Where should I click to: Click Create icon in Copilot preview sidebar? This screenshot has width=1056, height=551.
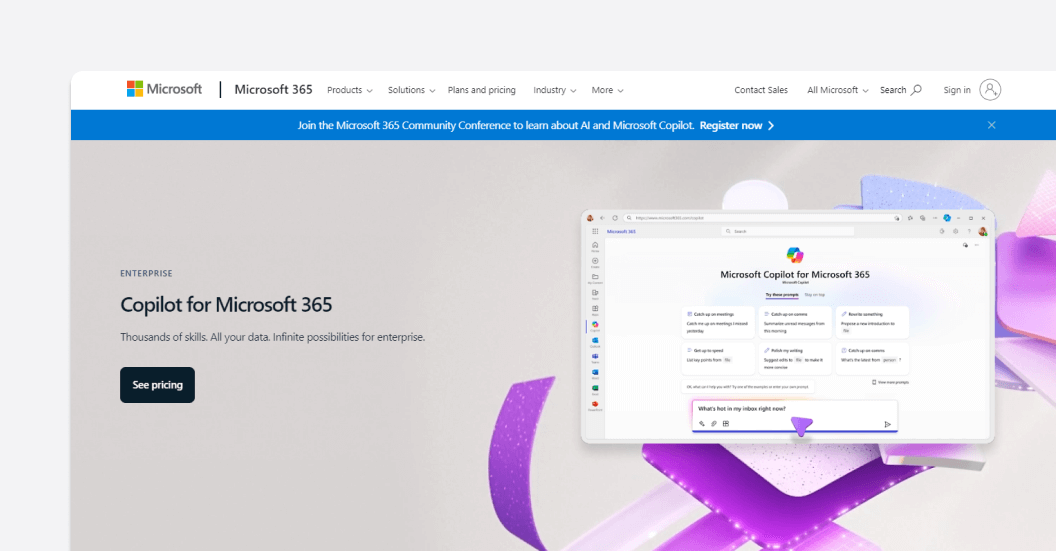click(595, 262)
